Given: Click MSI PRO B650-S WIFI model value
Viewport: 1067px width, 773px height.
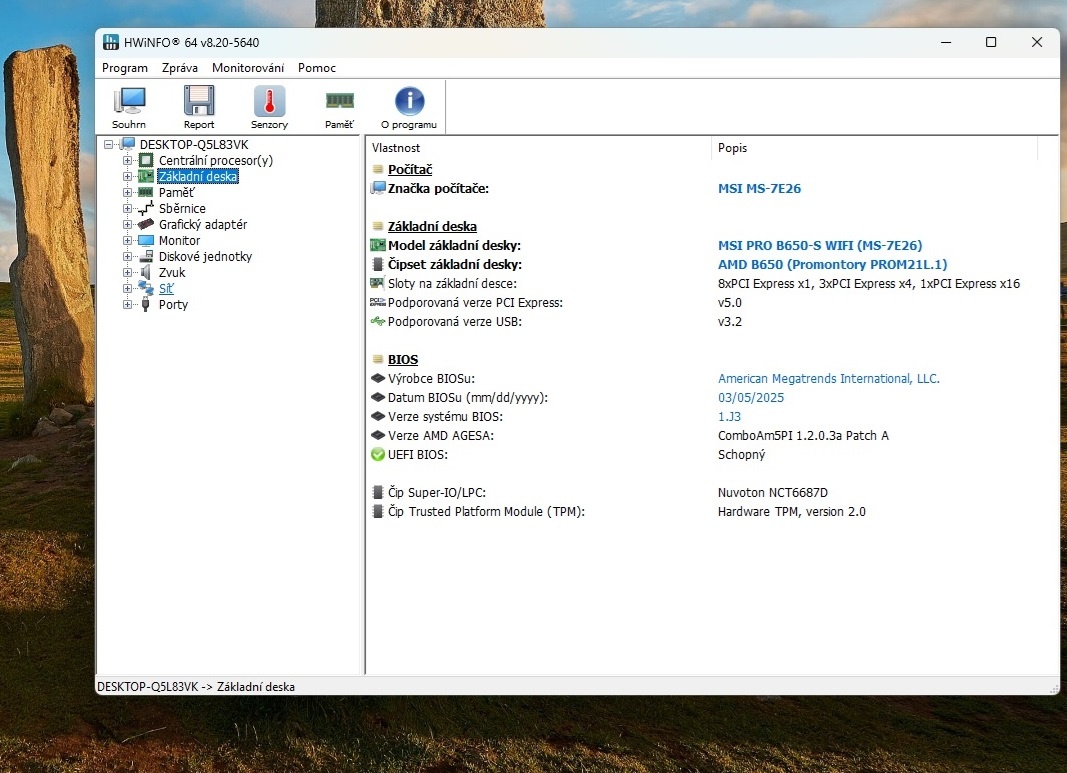Looking at the screenshot, I should point(820,245).
